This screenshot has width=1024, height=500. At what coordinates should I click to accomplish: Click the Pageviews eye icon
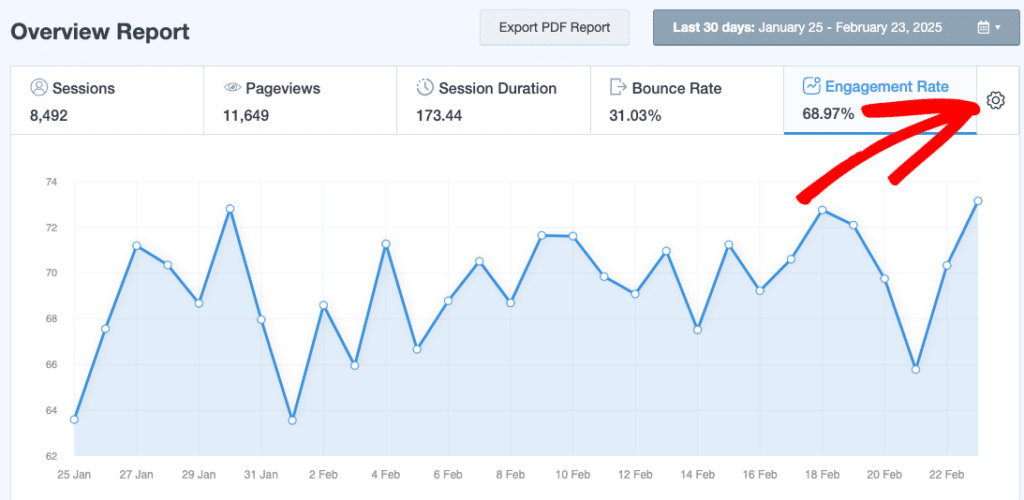(232, 88)
